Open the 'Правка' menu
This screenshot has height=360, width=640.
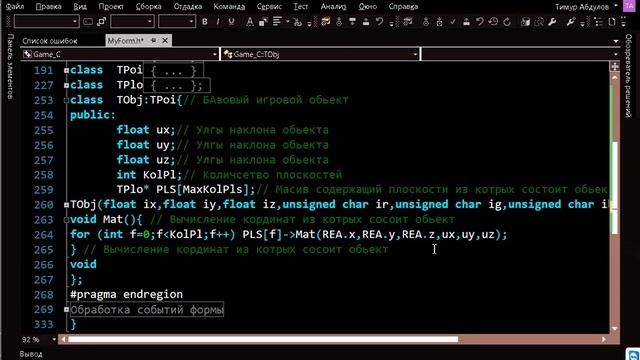[x=48, y=7]
